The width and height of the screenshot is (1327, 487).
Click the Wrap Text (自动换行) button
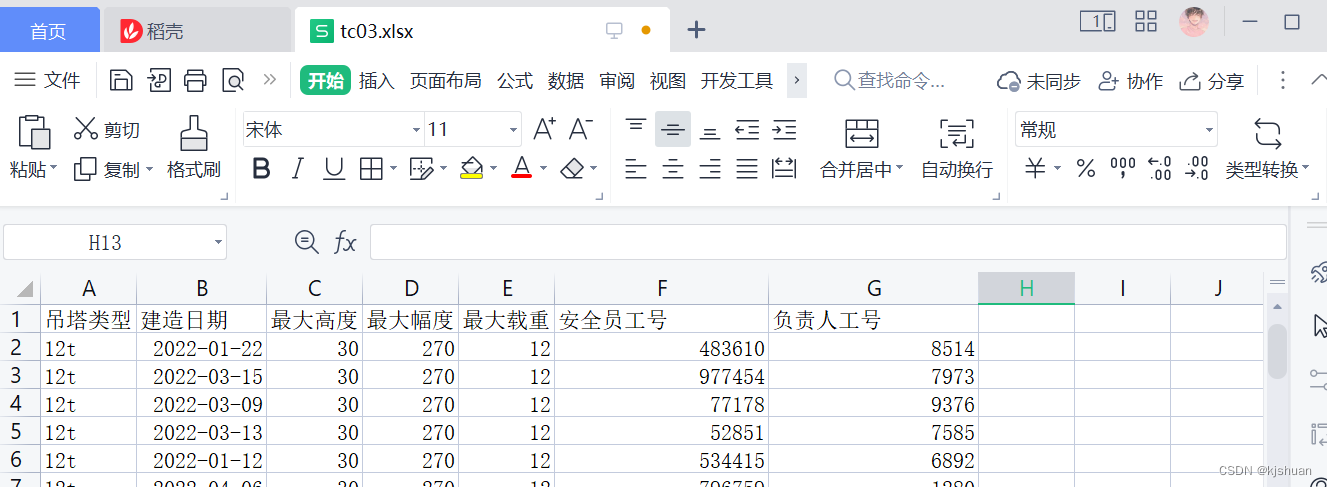pos(957,149)
